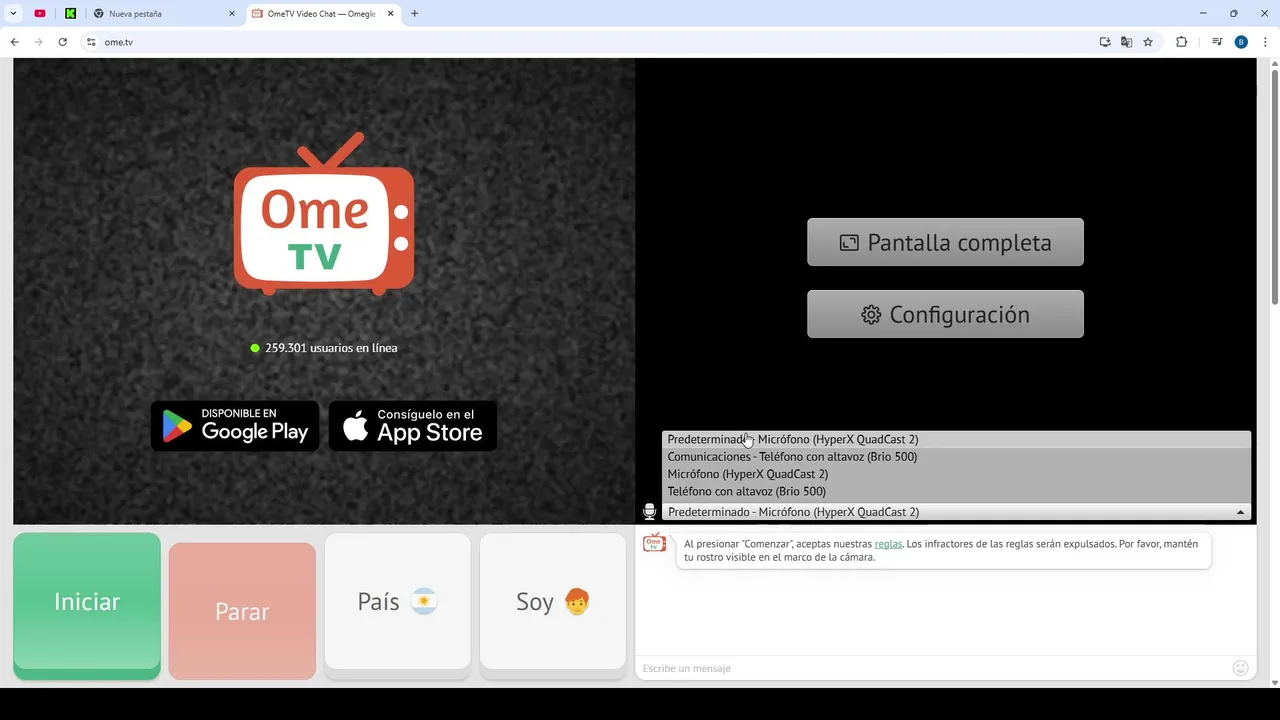Open a new browser tab with plus
The width and height of the screenshot is (1280, 720).
414,14
